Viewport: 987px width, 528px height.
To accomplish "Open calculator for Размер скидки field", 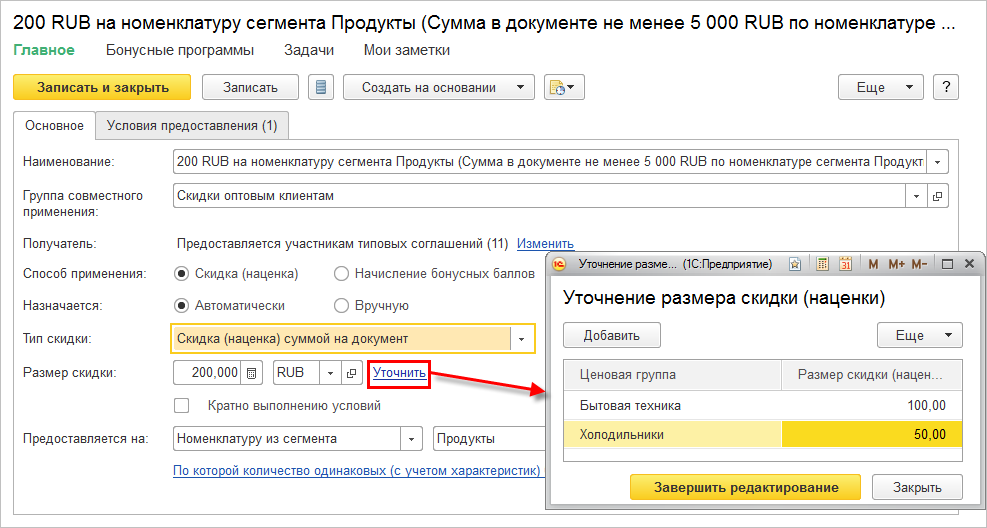I will pos(252,373).
